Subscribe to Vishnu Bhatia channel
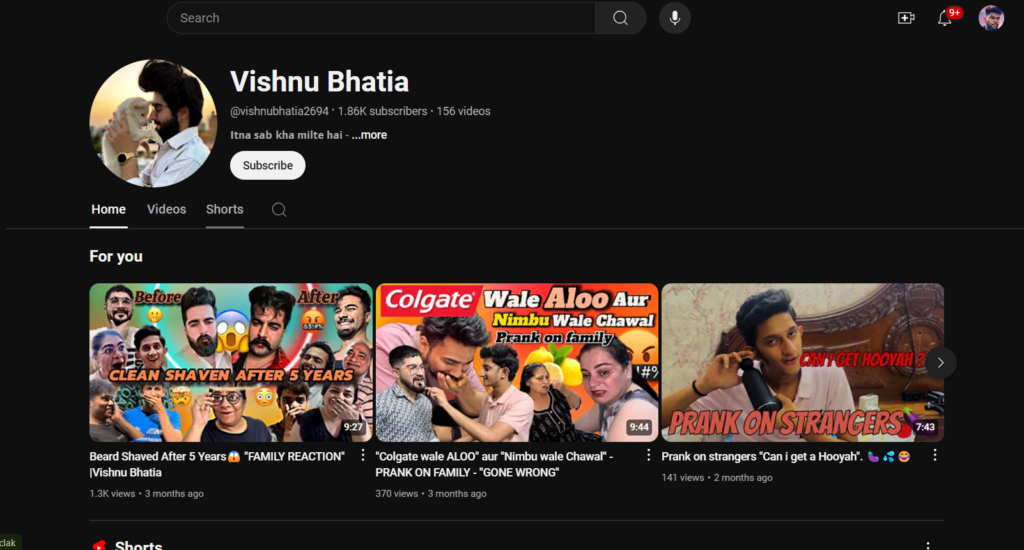The height and width of the screenshot is (550, 1024). click(x=267, y=165)
